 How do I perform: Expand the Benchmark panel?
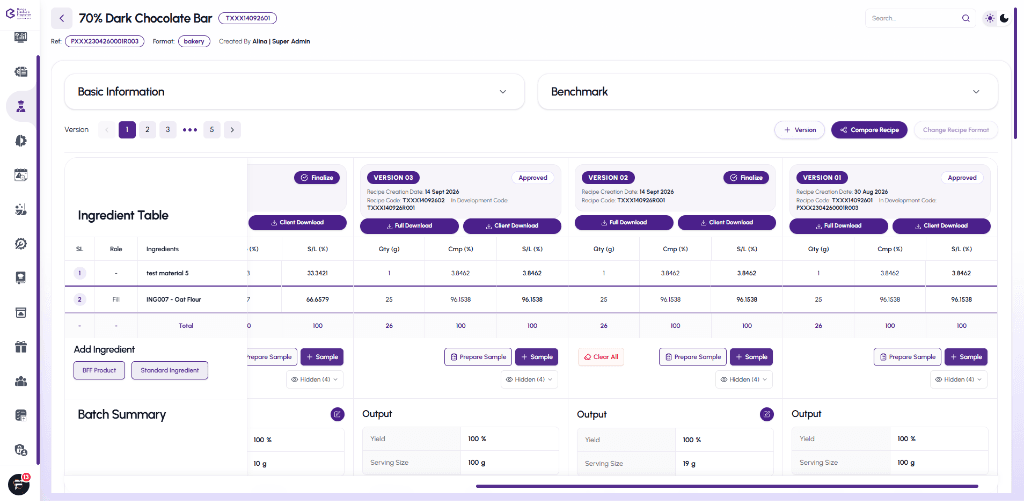pos(767,91)
